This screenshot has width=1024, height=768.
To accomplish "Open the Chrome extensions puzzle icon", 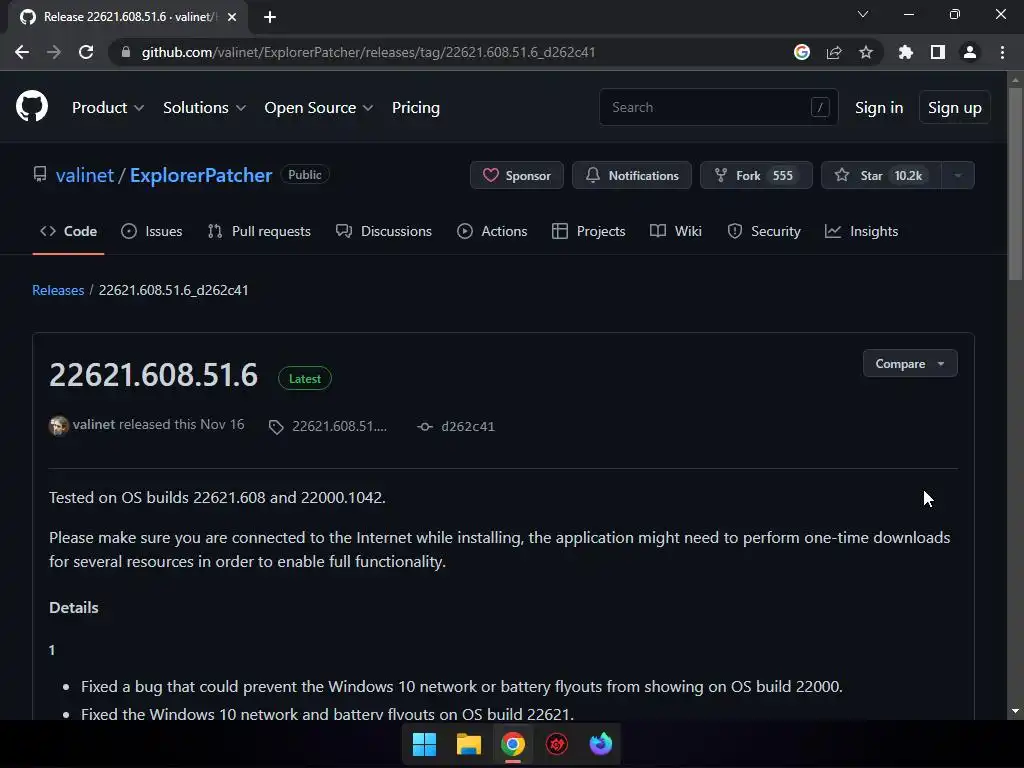I will 906,52.
